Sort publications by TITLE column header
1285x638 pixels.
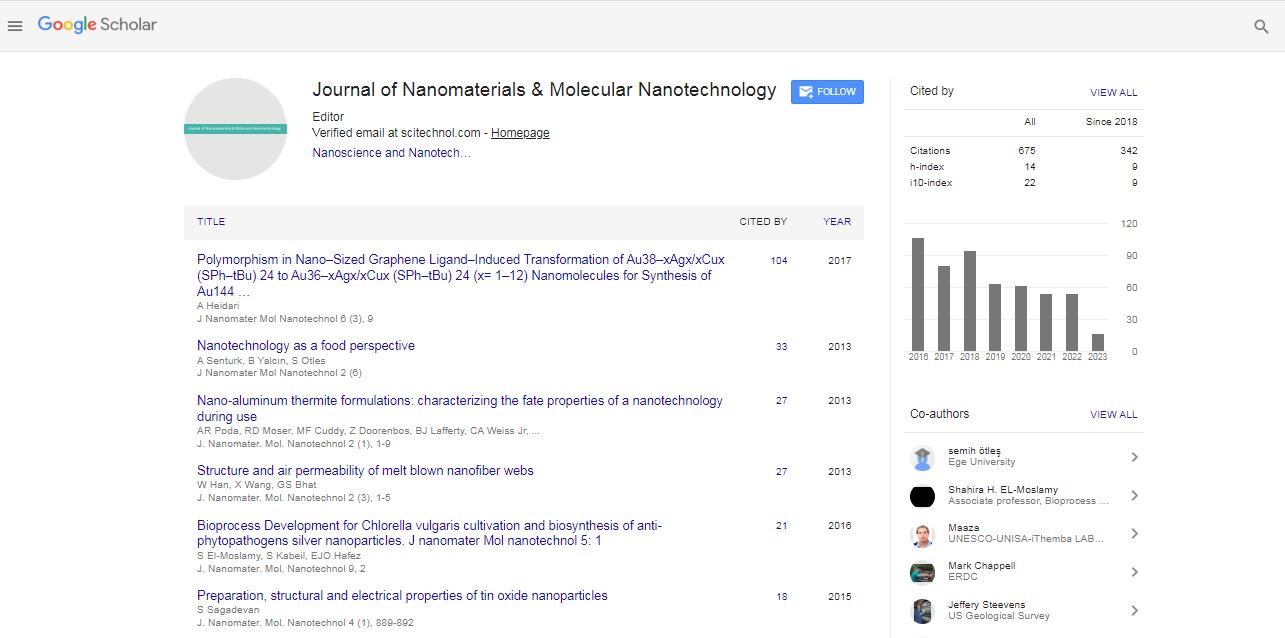(211, 222)
